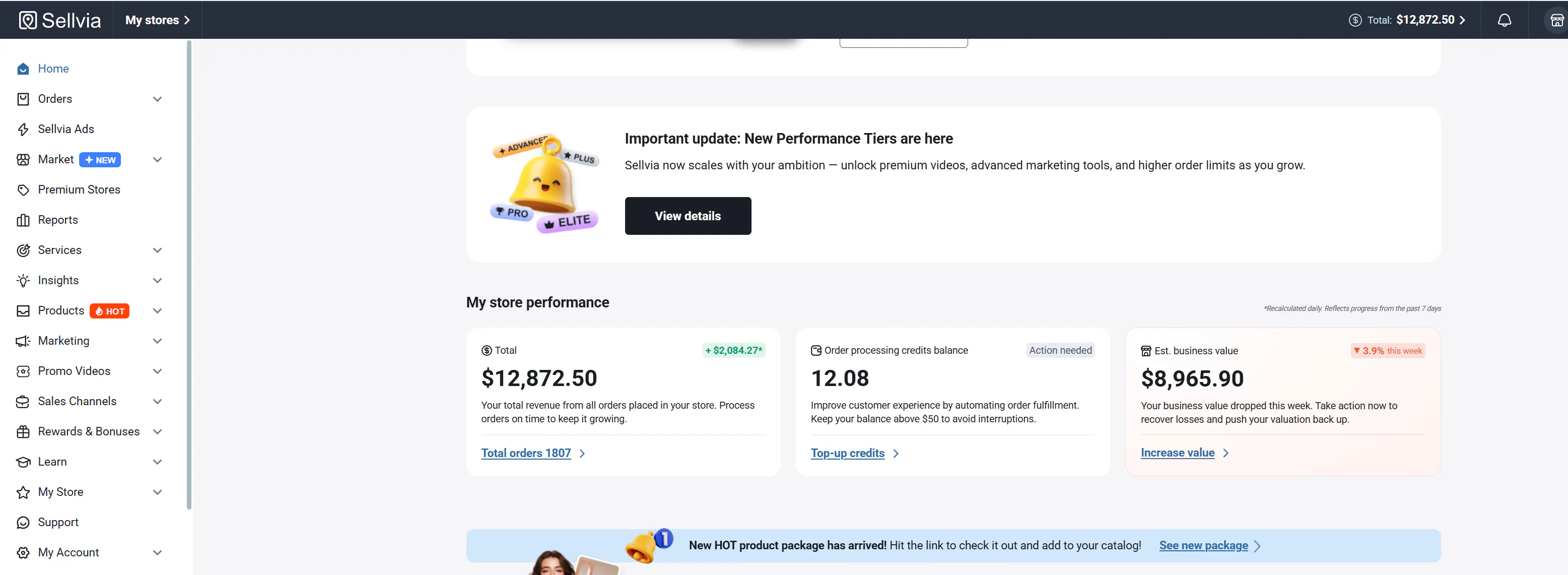Expand the Insights section chevron
The height and width of the screenshot is (575, 1568).
(x=157, y=281)
